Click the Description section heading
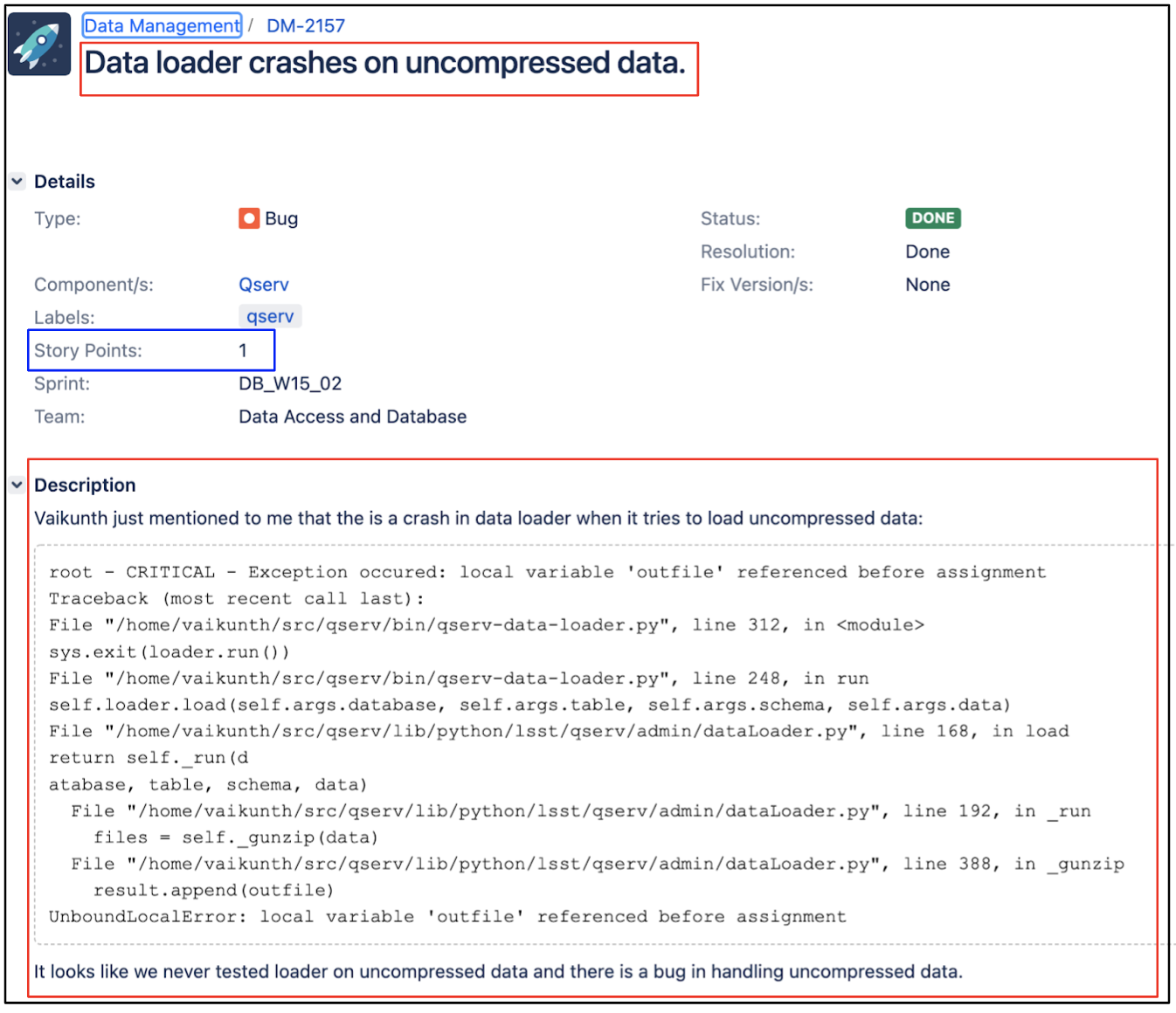The image size is (1176, 1013). pos(85,485)
